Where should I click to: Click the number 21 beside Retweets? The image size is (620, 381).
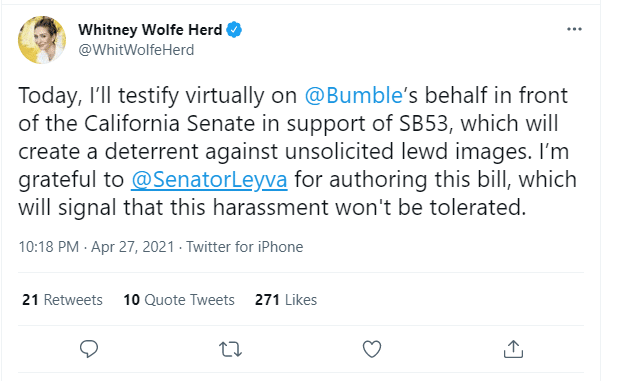[x=30, y=300]
